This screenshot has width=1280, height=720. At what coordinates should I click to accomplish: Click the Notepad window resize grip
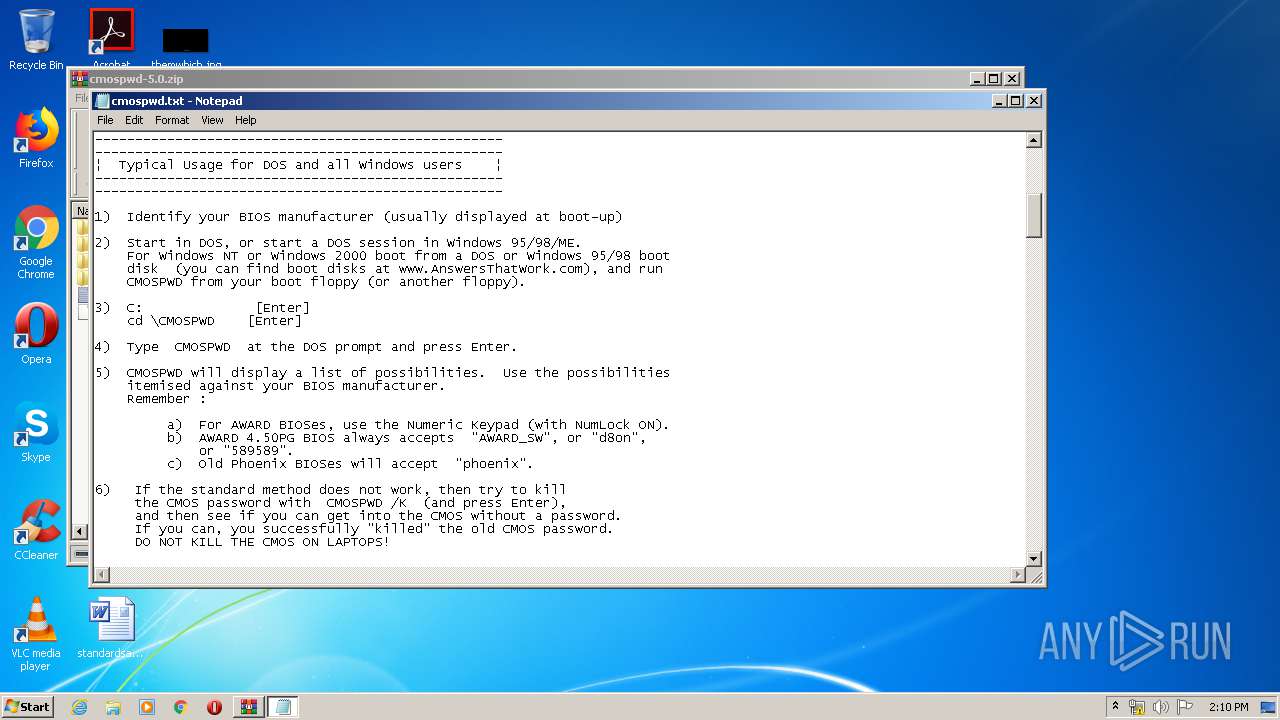coord(1036,576)
